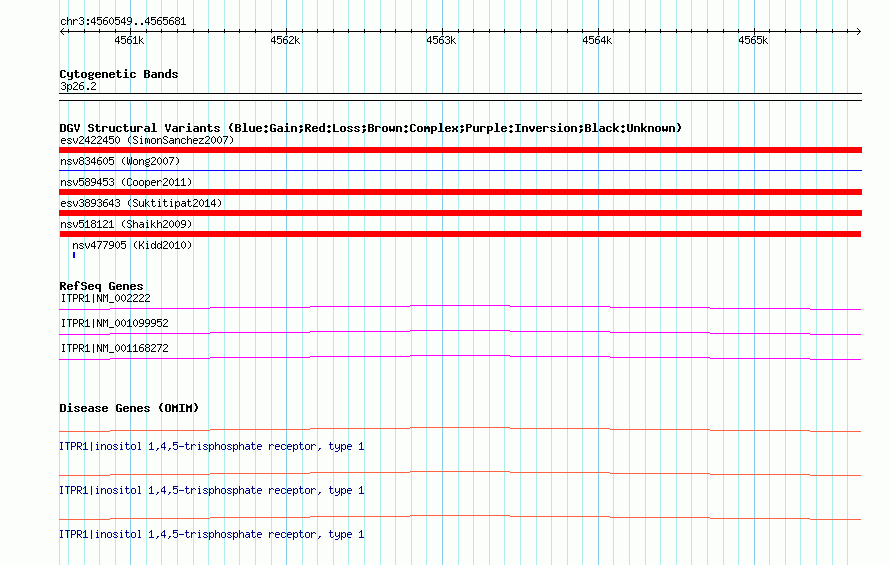This screenshot has height=565, width=890.
Task: Click the 4562k ruler tick label
Action: (x=285, y=40)
